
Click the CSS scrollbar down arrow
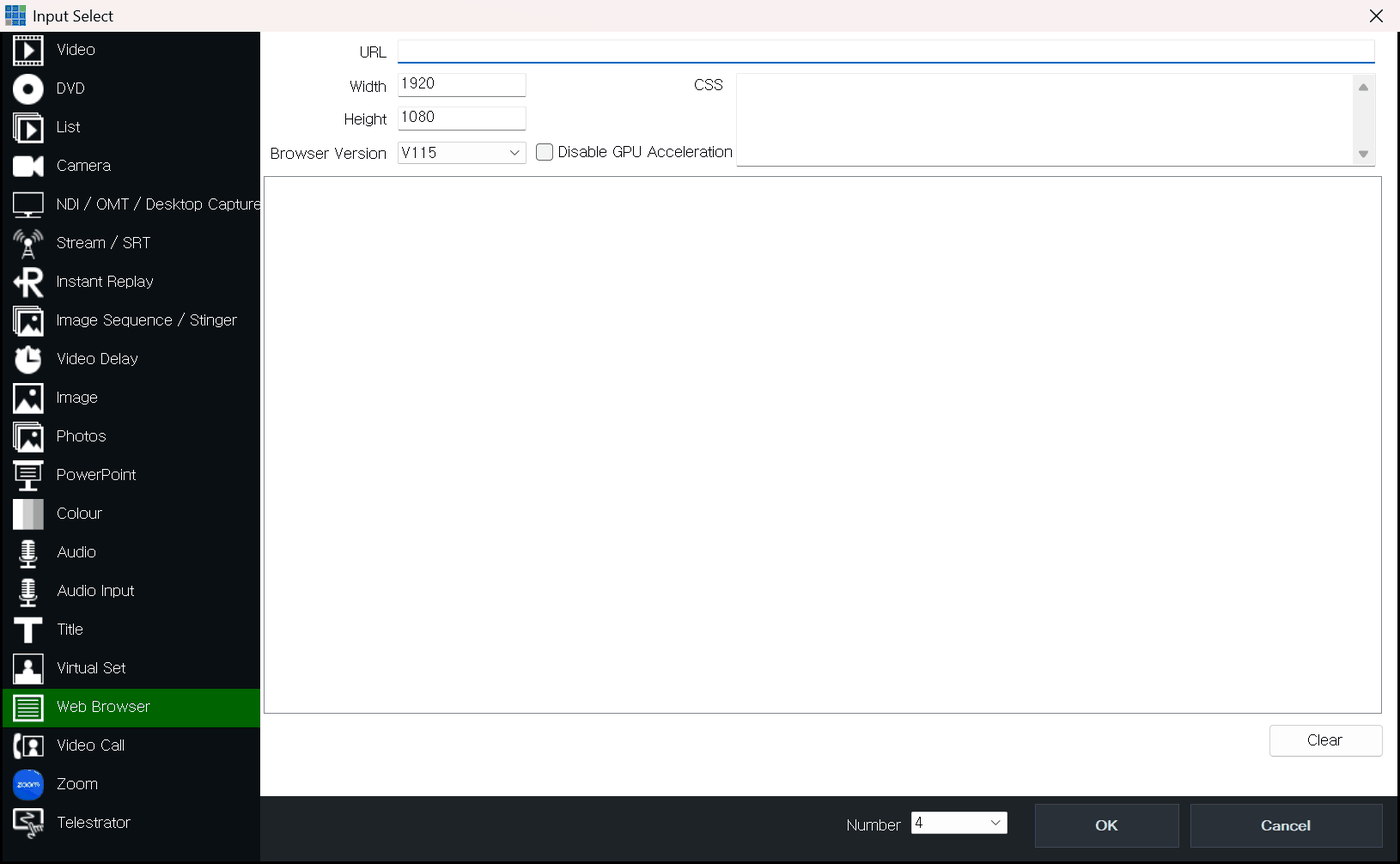coord(1363,154)
